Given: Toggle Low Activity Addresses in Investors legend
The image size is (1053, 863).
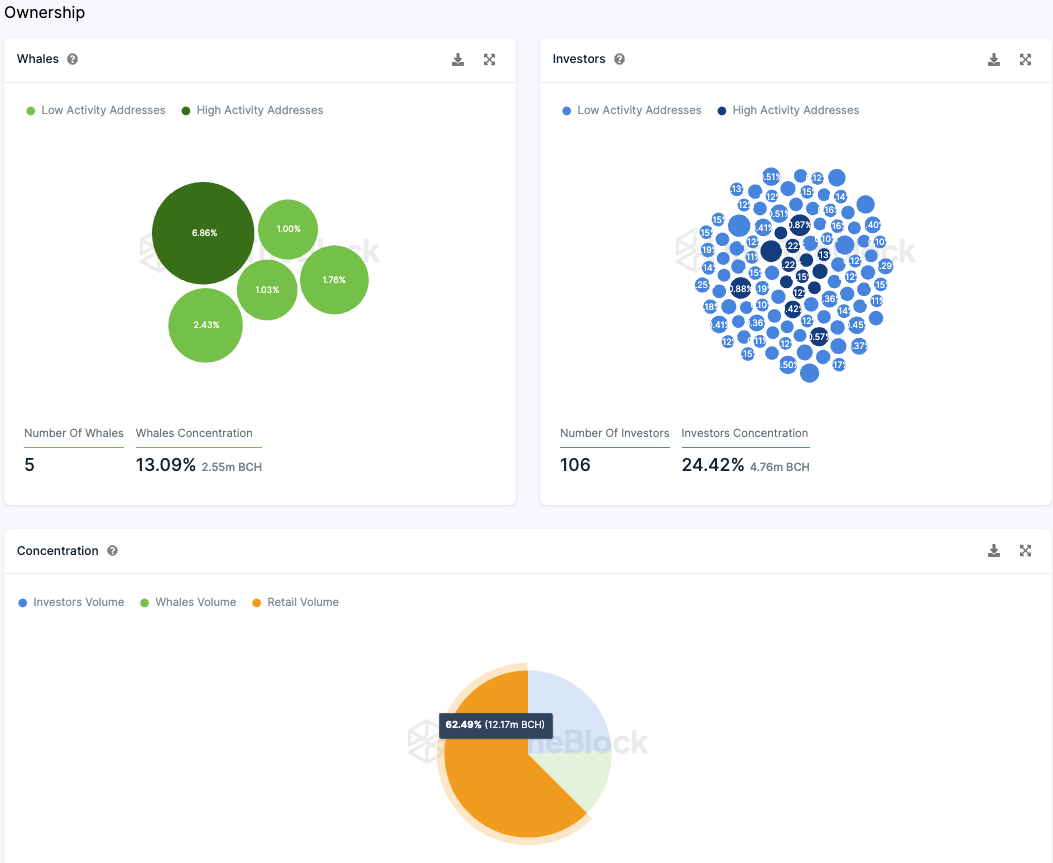Looking at the screenshot, I should [x=632, y=110].
